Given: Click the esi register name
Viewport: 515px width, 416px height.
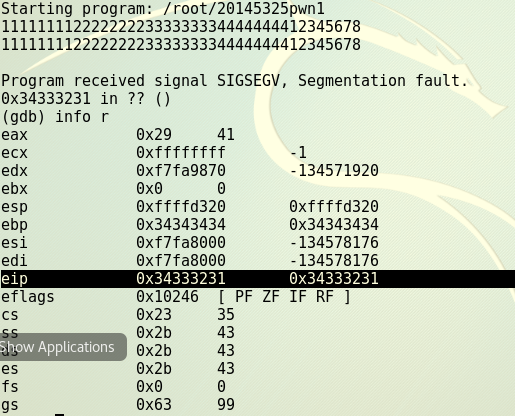Looking at the screenshot, I should [14, 243].
